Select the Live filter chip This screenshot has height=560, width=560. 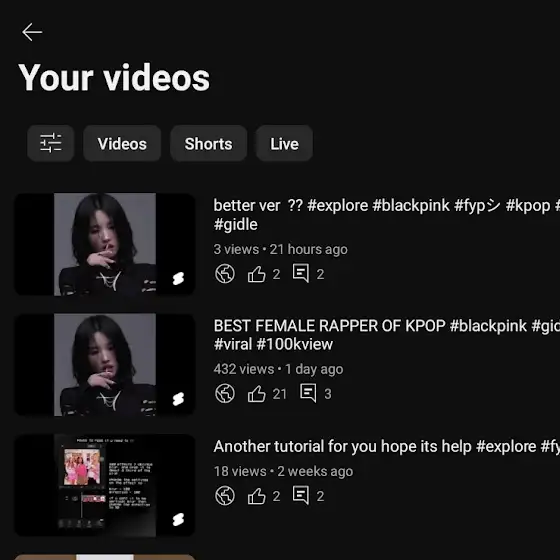click(284, 143)
